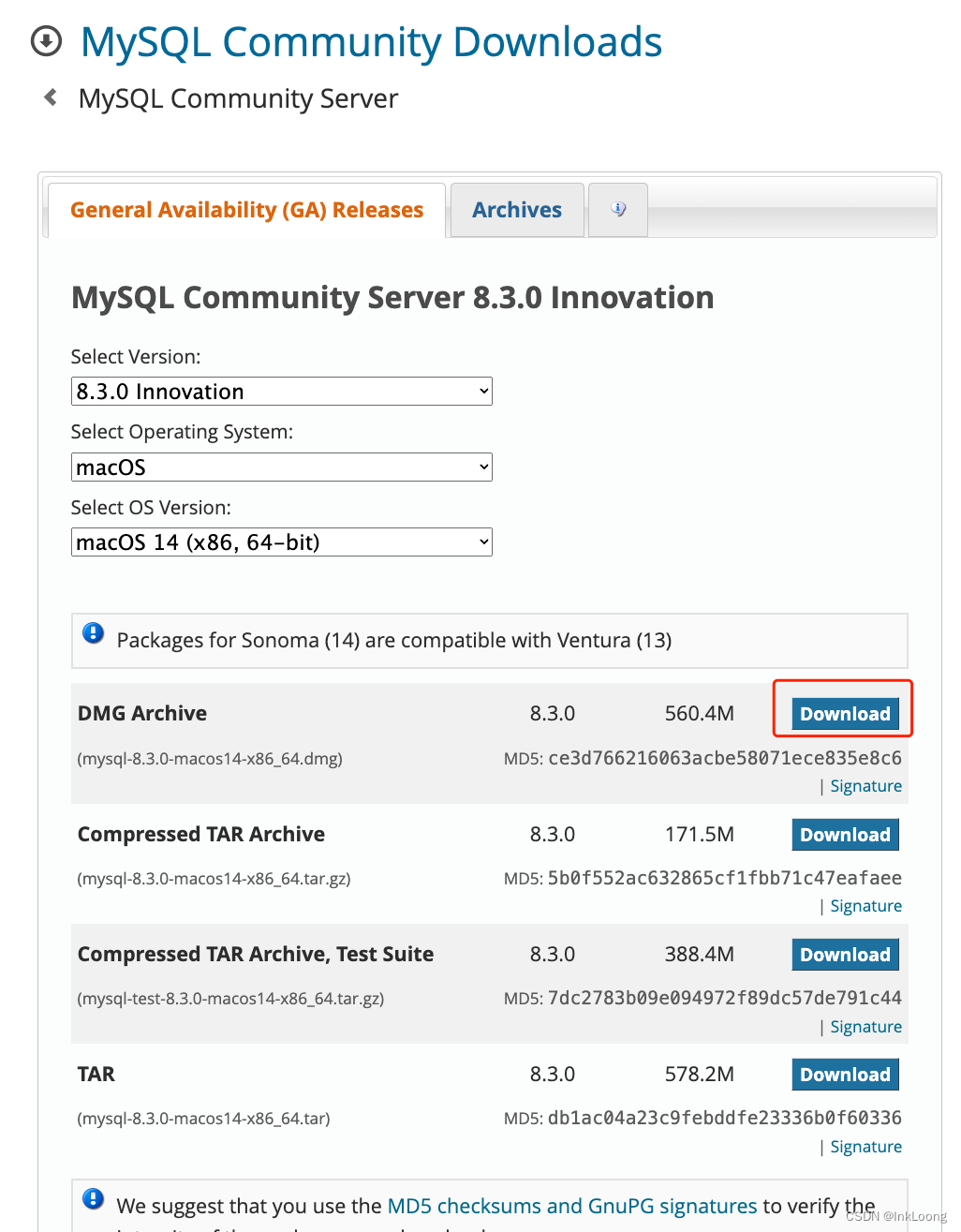Open the Select Operating System dropdown
This screenshot has width=961, height=1232.
[282, 468]
